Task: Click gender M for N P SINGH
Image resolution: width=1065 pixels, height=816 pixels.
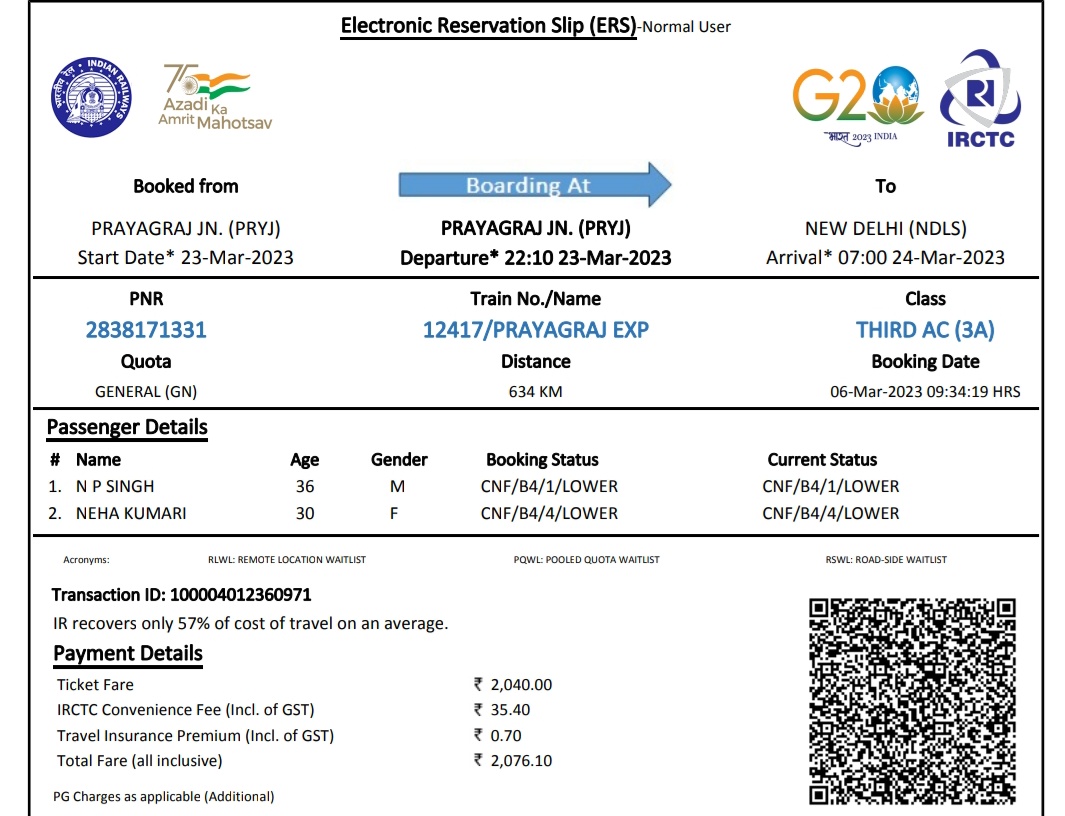Action: pos(397,486)
